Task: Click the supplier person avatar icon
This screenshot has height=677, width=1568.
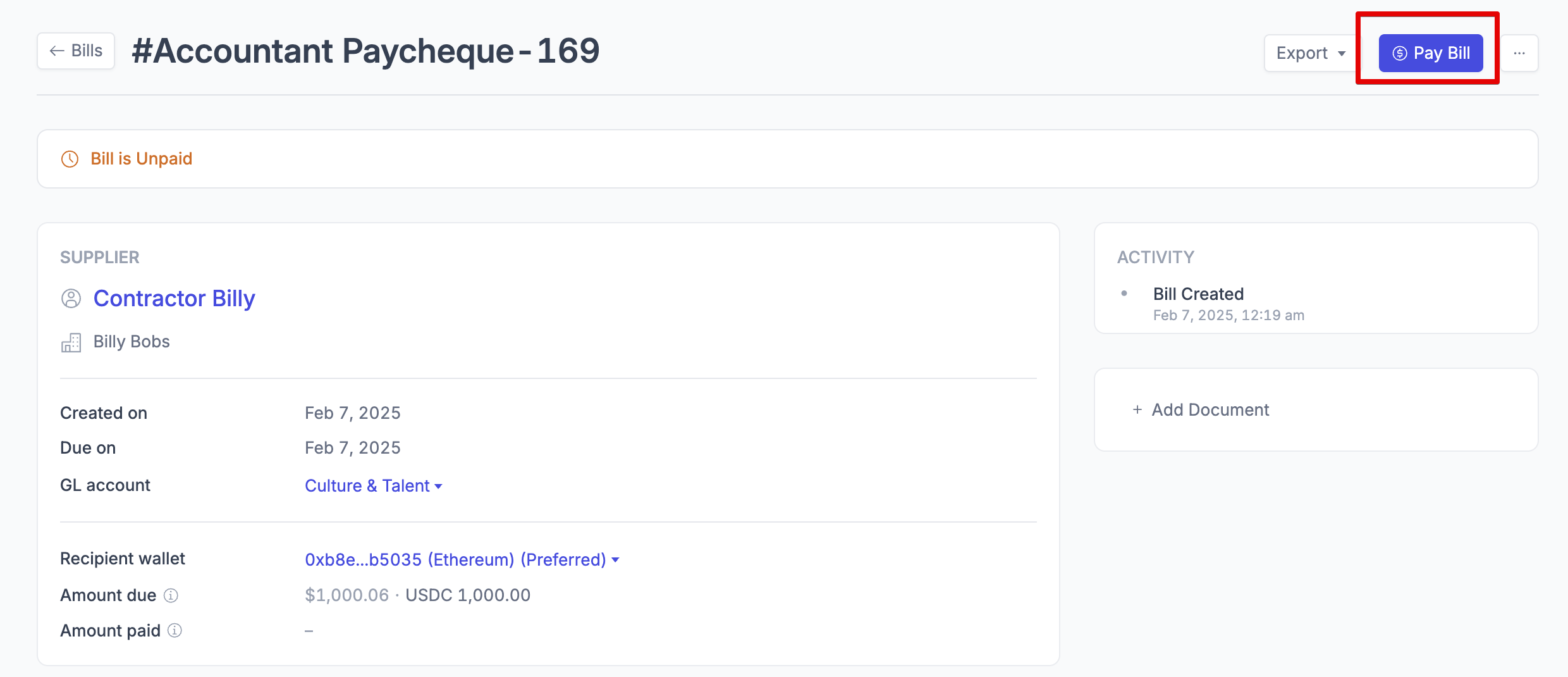Action: (71, 299)
